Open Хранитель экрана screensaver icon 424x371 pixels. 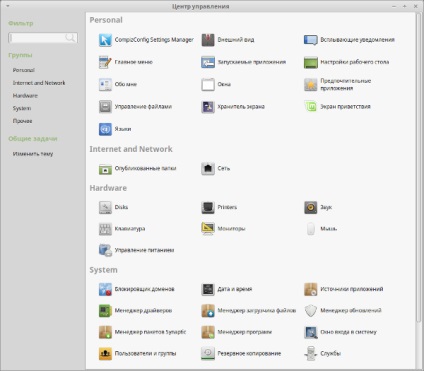[x=208, y=107]
